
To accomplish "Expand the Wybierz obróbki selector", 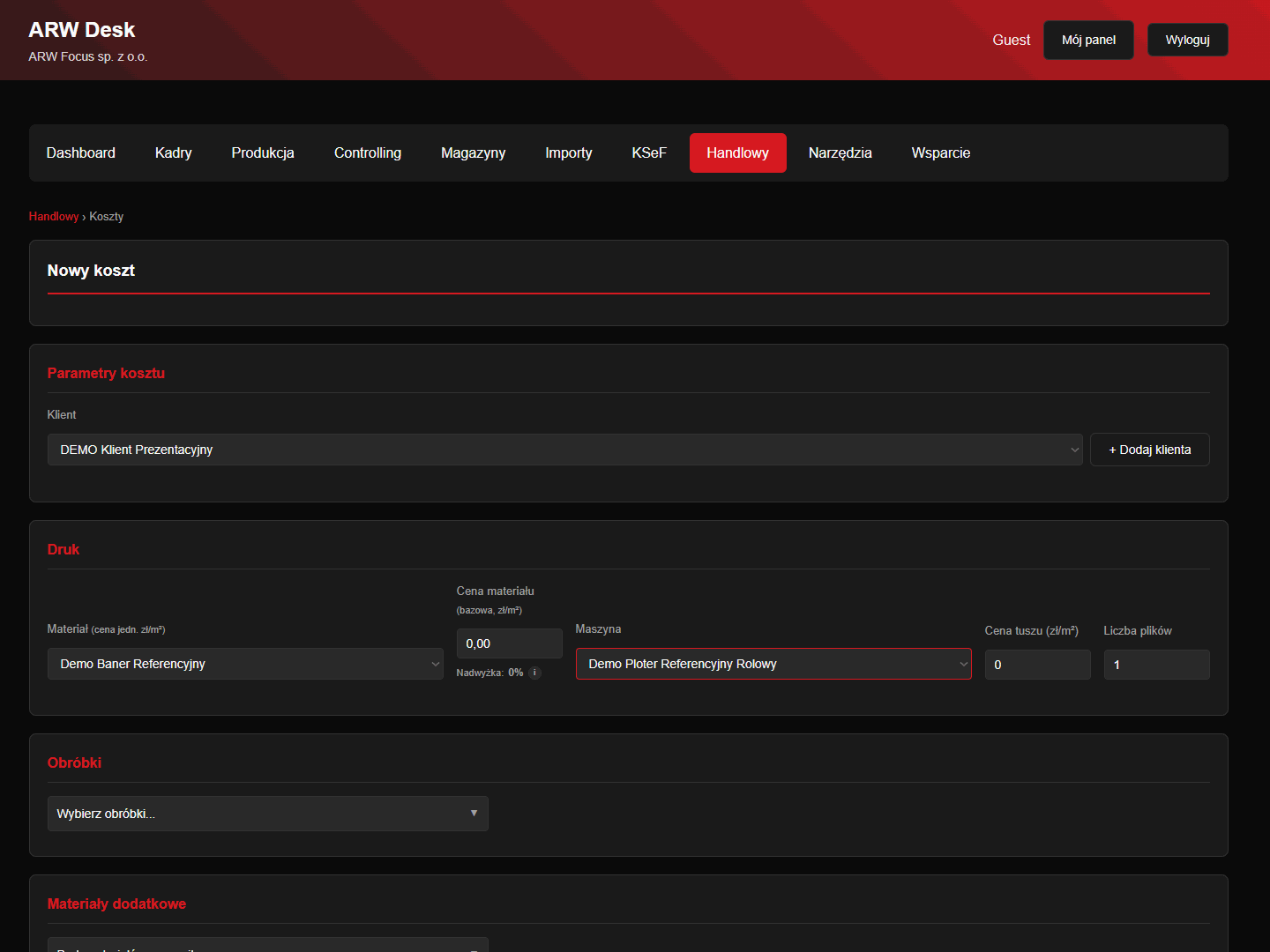I will click(x=267, y=814).
